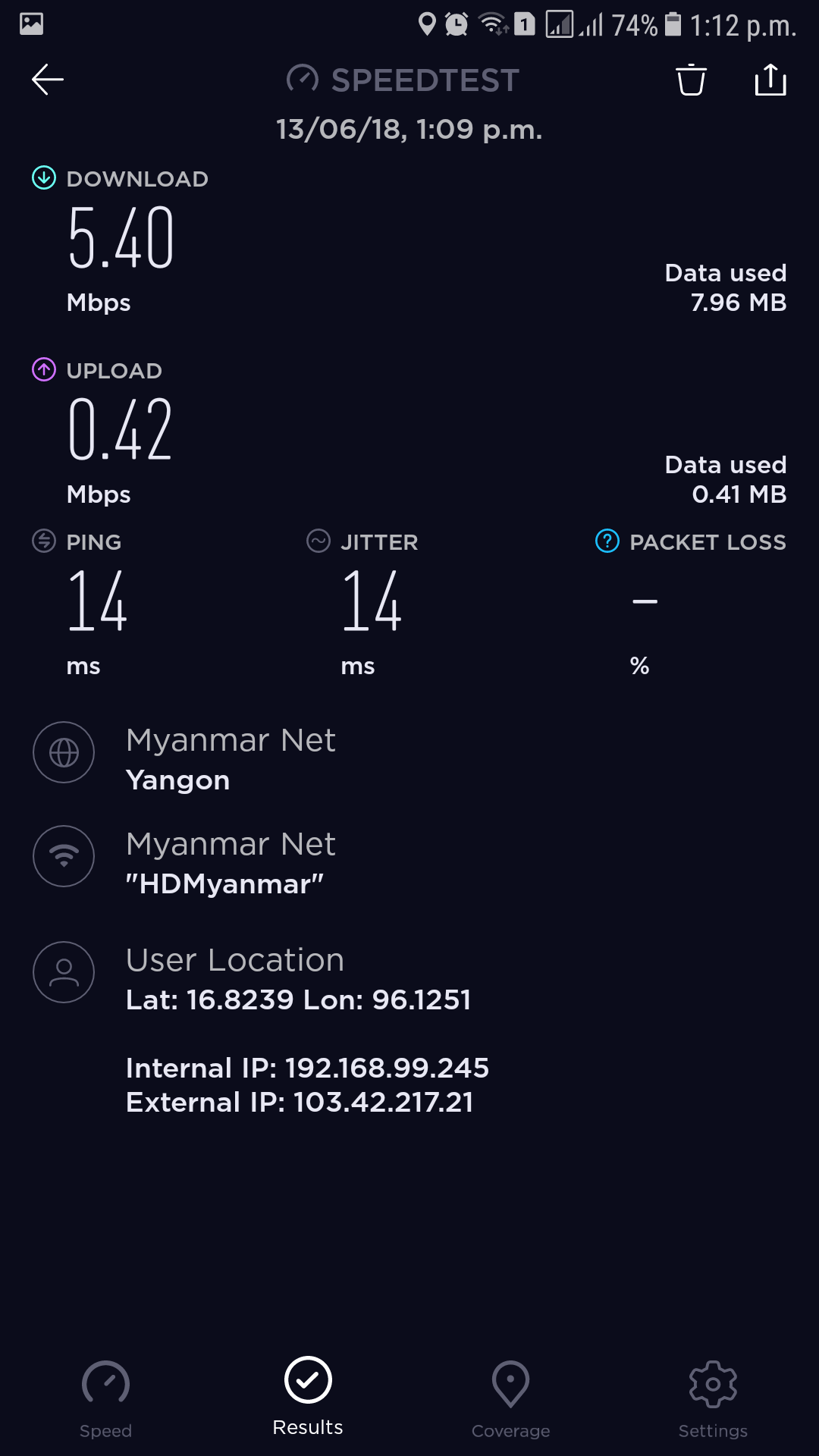Screen dimensions: 819x1456
Task: Tap the Wi-Fi network icon
Action: coord(64,856)
